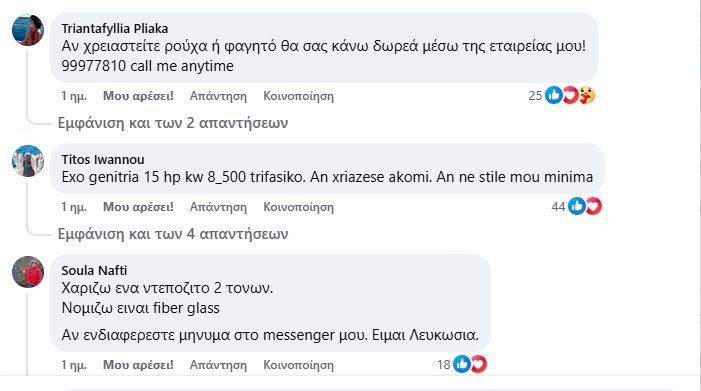Share Triantafyllia's comment via Κοινοποίηση
This screenshot has width=701, height=391.
click(298, 96)
